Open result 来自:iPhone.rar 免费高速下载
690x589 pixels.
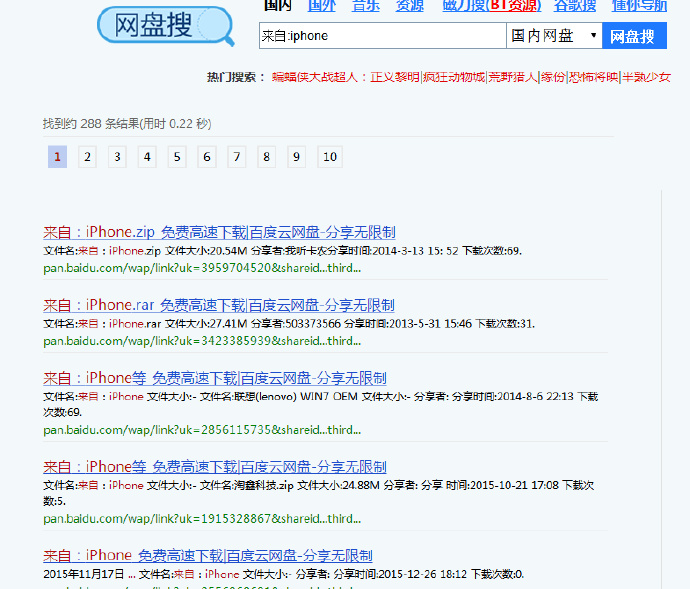(219, 305)
